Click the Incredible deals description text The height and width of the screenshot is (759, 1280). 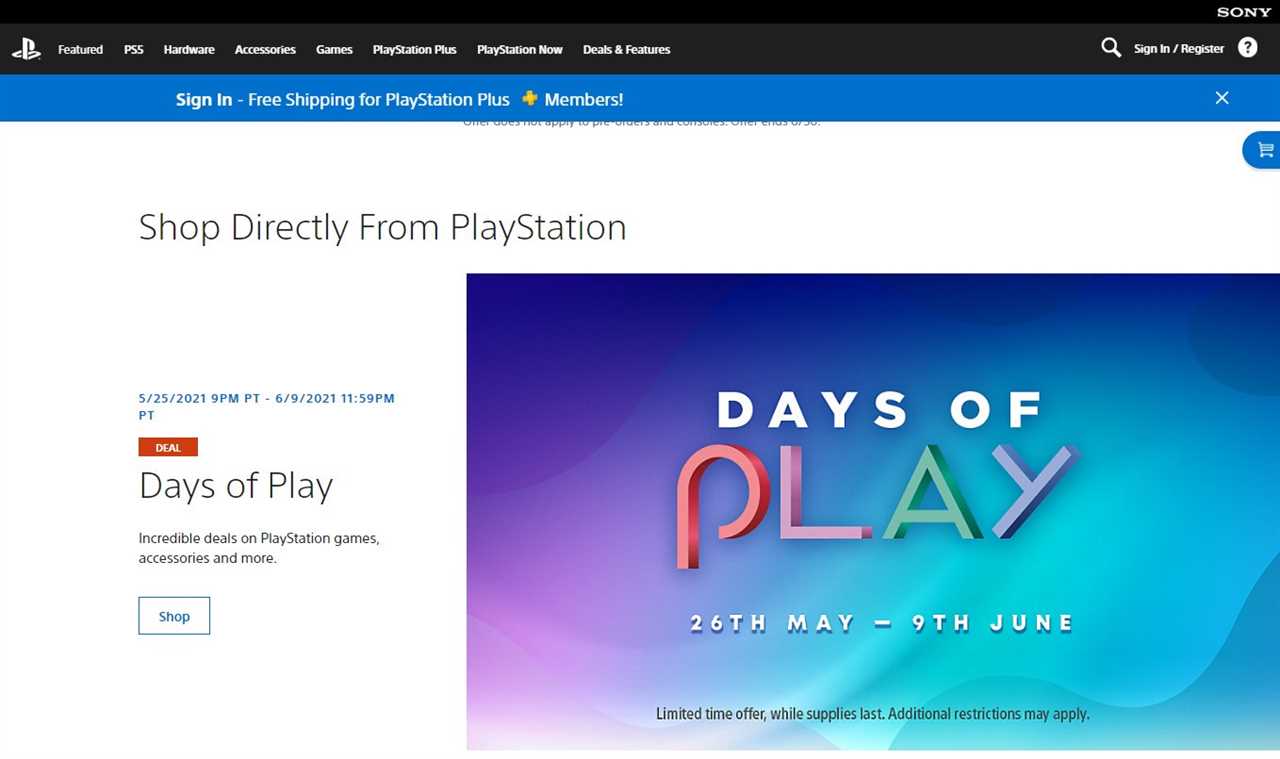coord(259,548)
